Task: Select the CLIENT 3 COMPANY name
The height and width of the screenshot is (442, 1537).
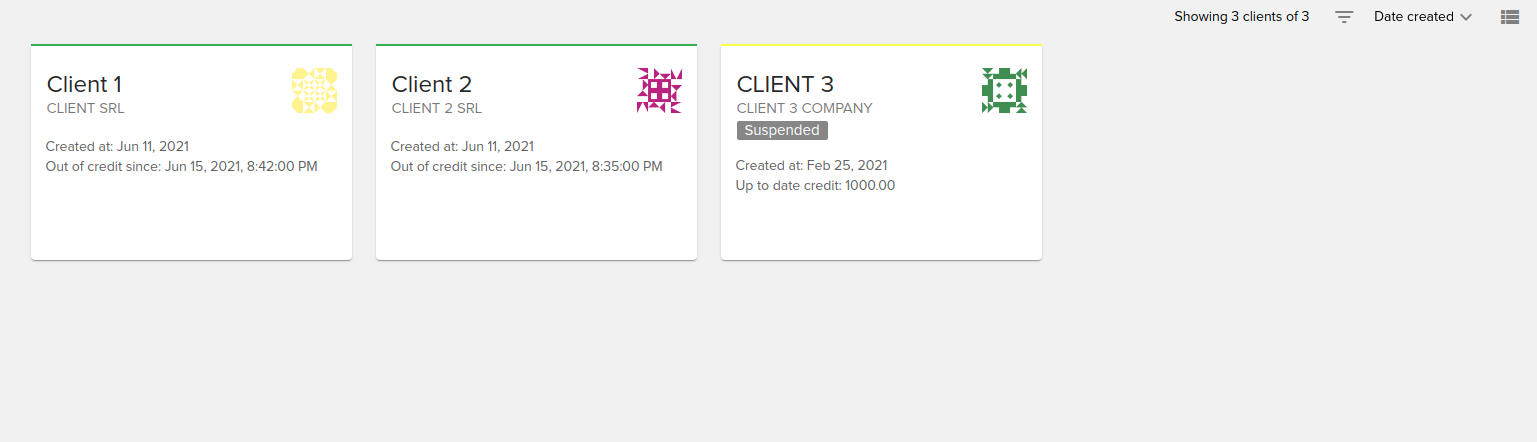Action: click(804, 108)
